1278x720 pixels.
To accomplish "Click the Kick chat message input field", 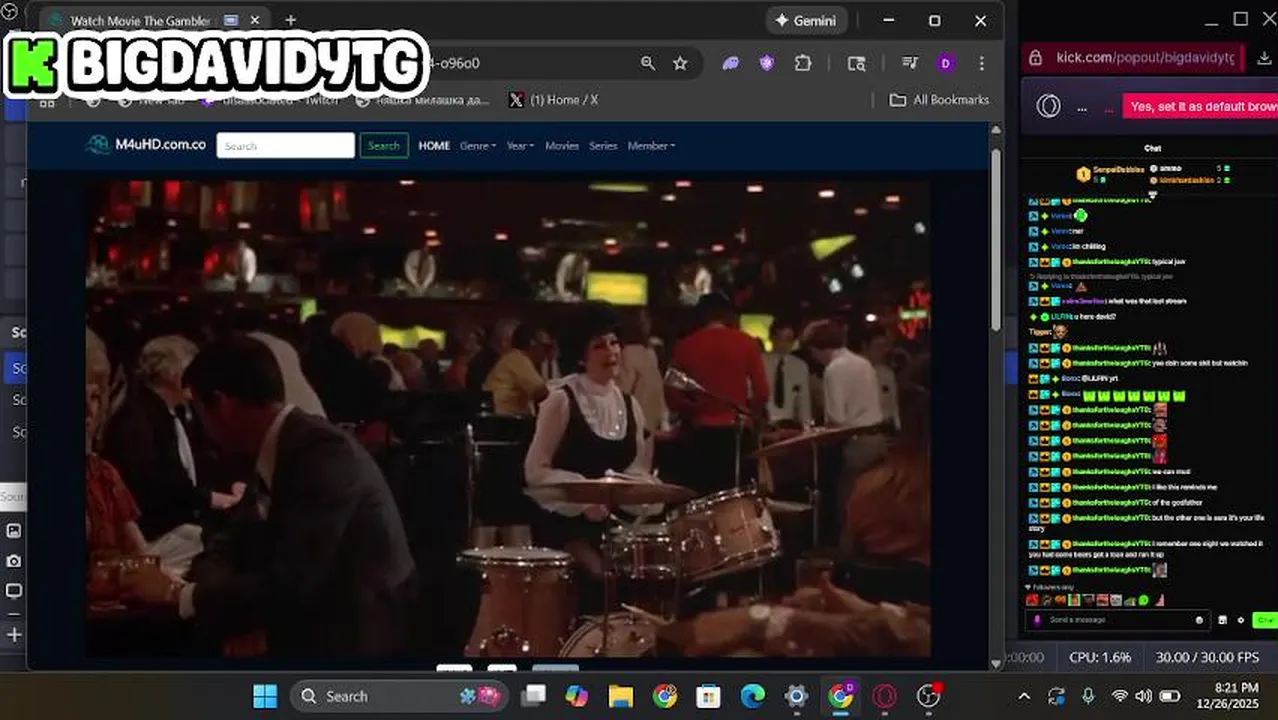I will (1119, 620).
